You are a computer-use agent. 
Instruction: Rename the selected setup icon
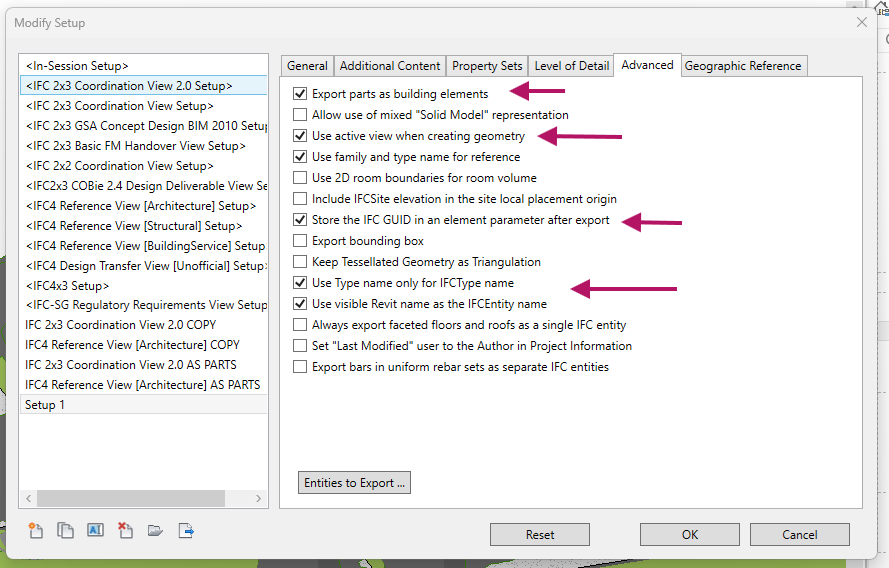[95, 530]
